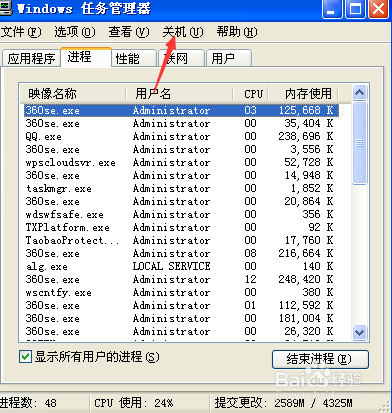392x413 pixels.
Task: Select 360se.exe row using 26,320 K
Action: coord(181,331)
